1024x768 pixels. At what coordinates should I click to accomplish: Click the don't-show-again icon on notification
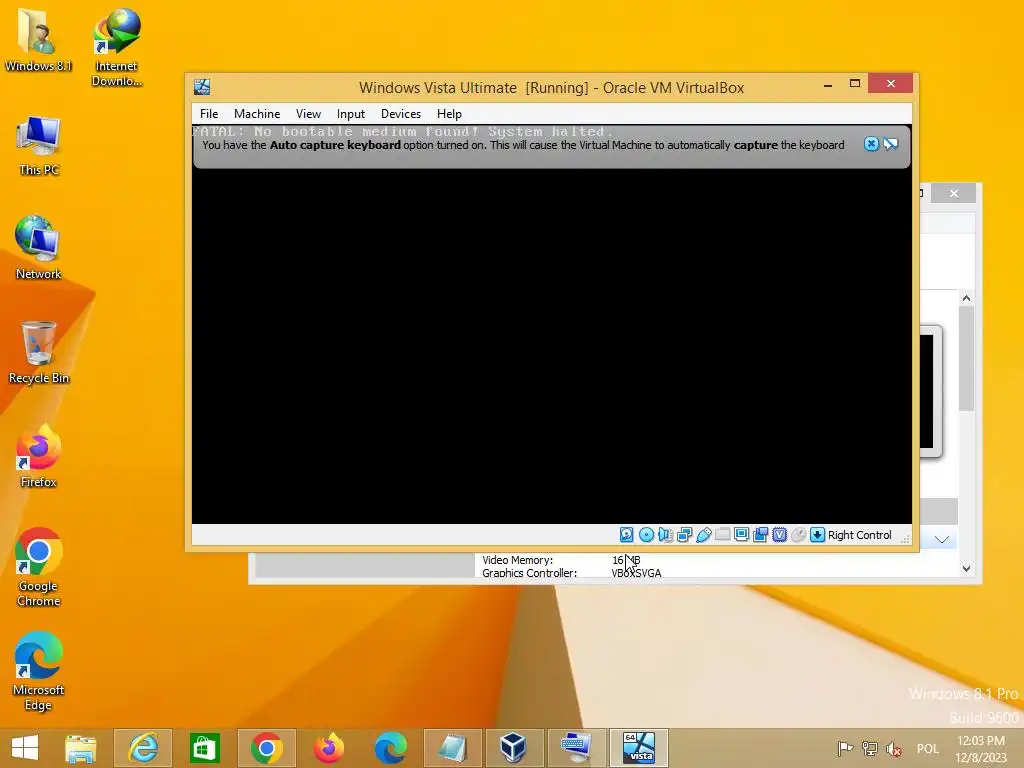click(891, 144)
